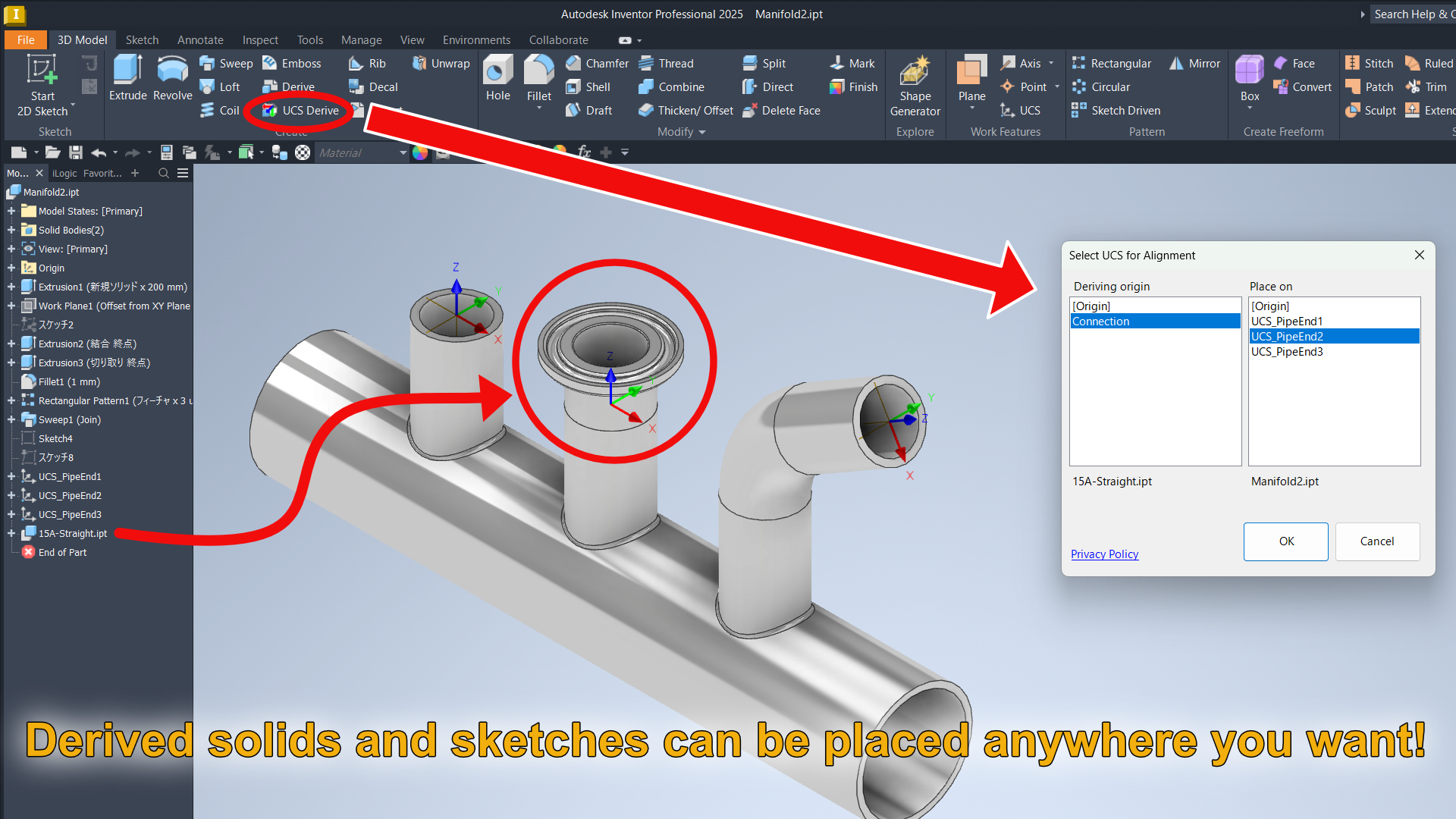
Task: Click the Chamfer tool
Action: 597,64
